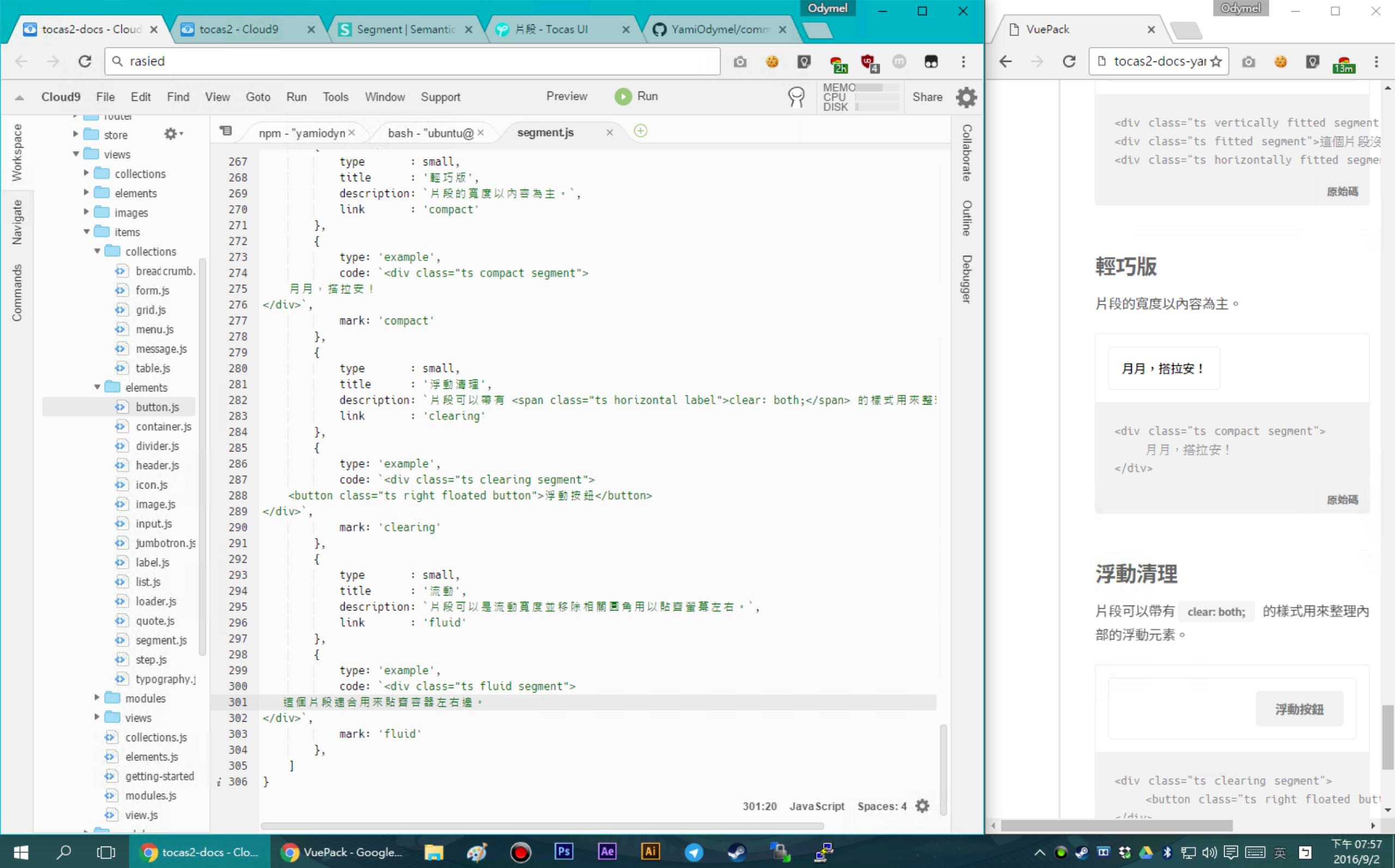The height and width of the screenshot is (868, 1395).
Task: Click the new tab plus icon
Action: tap(640, 131)
